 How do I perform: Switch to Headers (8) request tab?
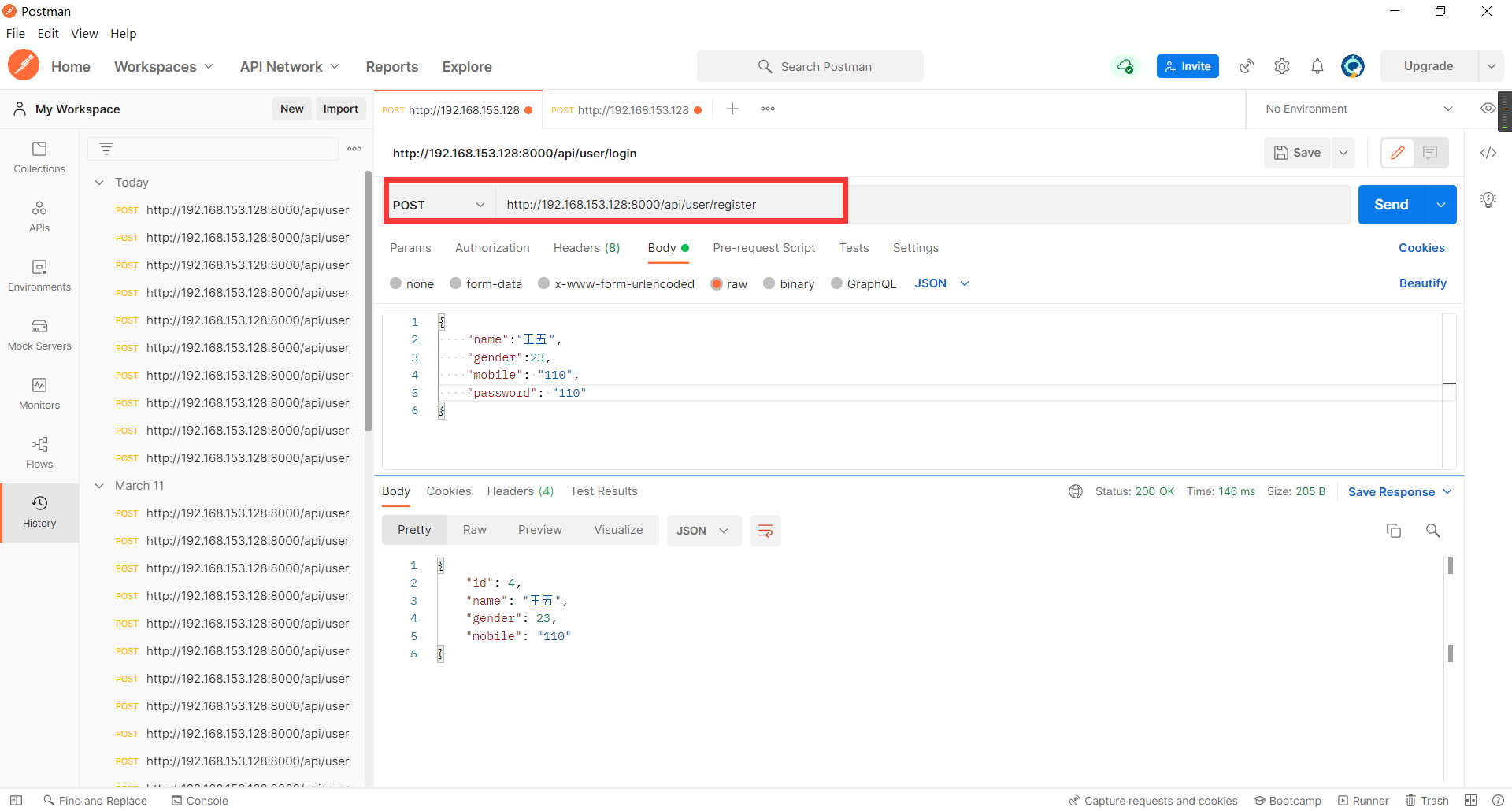point(587,248)
